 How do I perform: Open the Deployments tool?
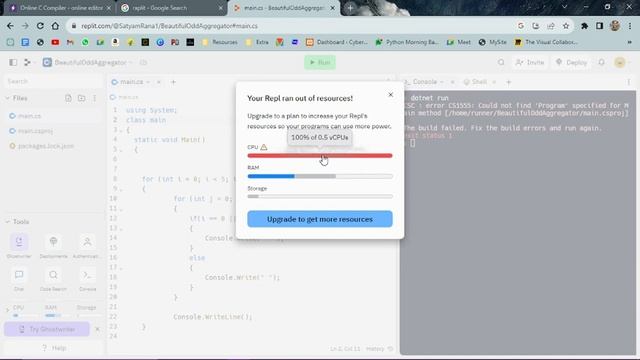(53, 246)
